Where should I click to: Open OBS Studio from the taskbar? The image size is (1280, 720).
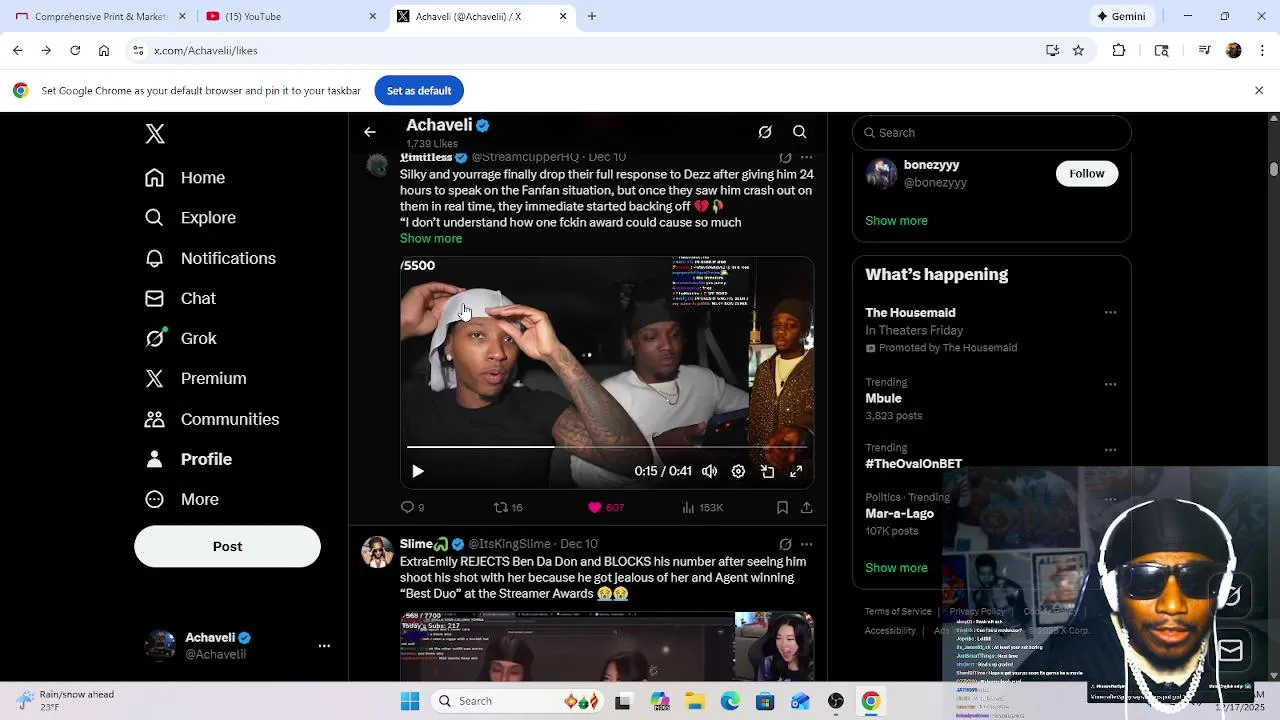pos(836,701)
